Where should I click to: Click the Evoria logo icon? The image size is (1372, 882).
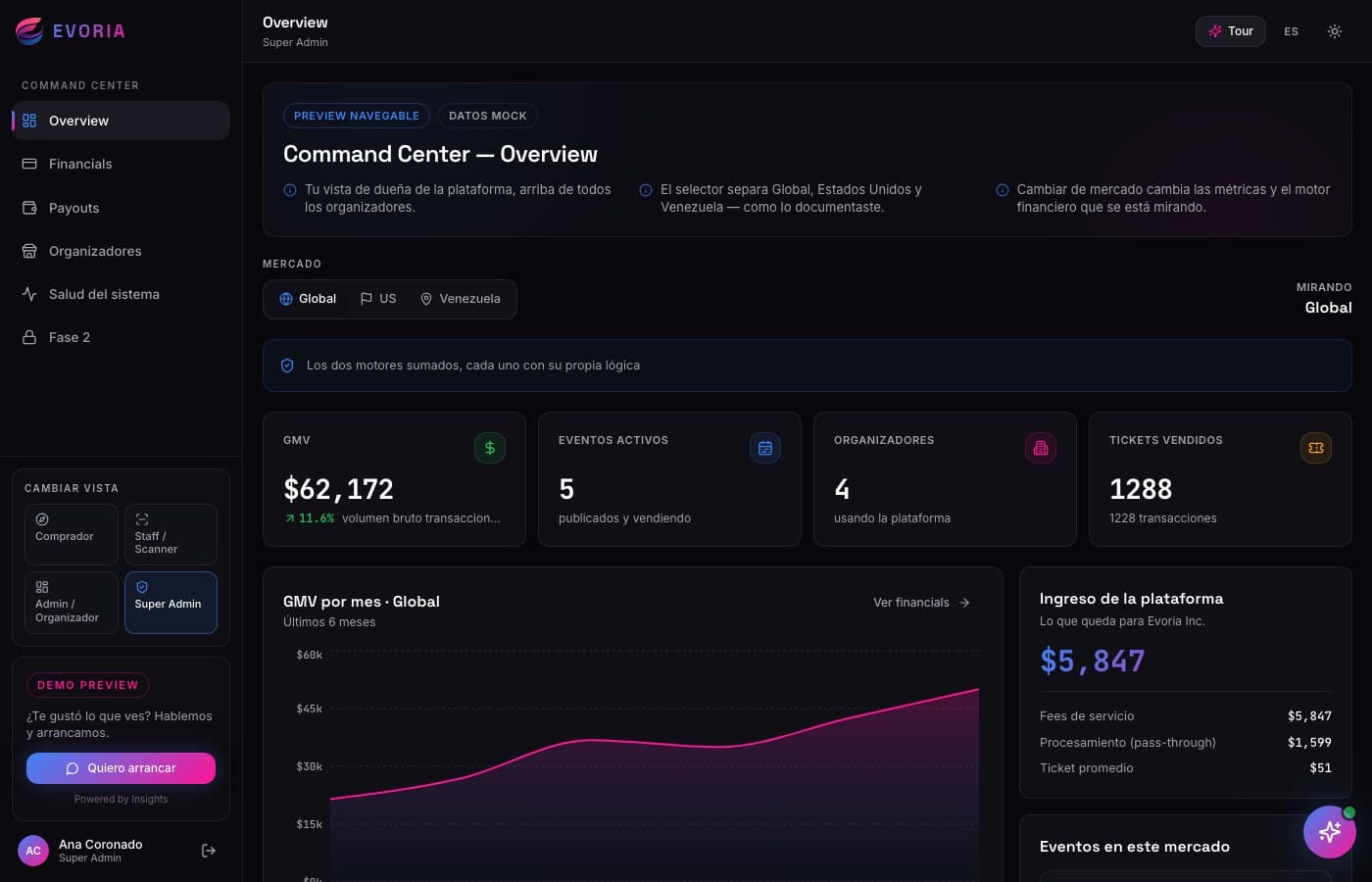[29, 31]
